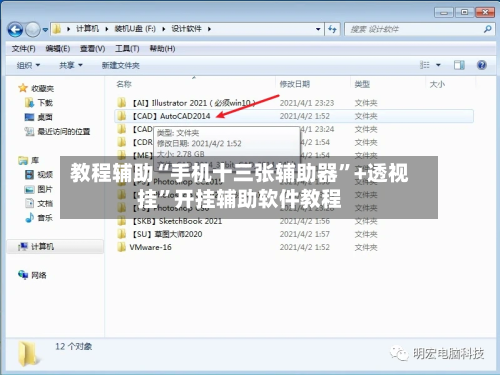
Task: Select the 【AI】Illustrator 2021 folder
Action: pyautogui.click(x=193, y=103)
